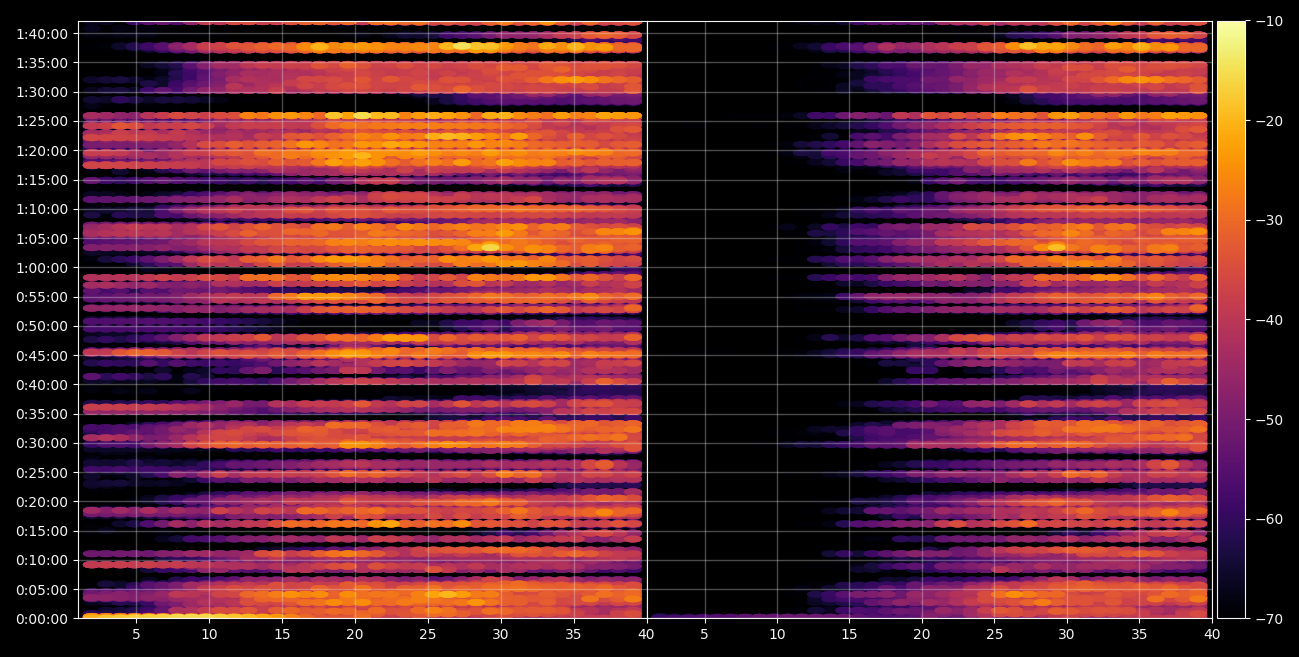The image size is (1299, 657).
Task: Click x-axis label 15 under right spectrogram
Action: click(849, 634)
